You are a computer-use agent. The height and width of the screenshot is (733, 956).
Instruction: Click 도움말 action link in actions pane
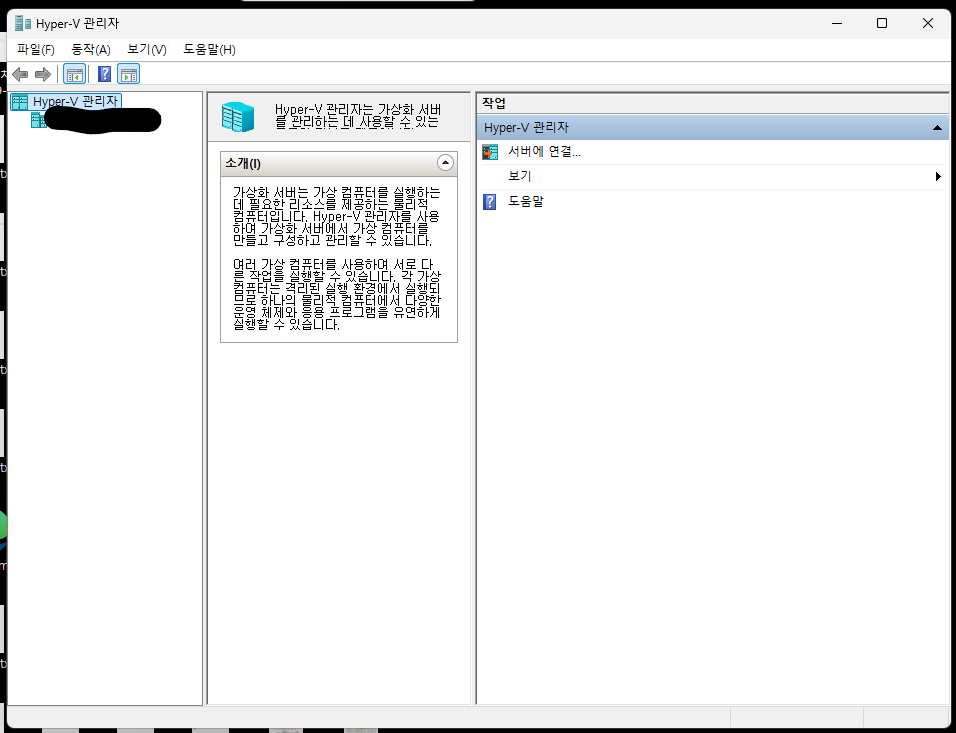pos(526,201)
